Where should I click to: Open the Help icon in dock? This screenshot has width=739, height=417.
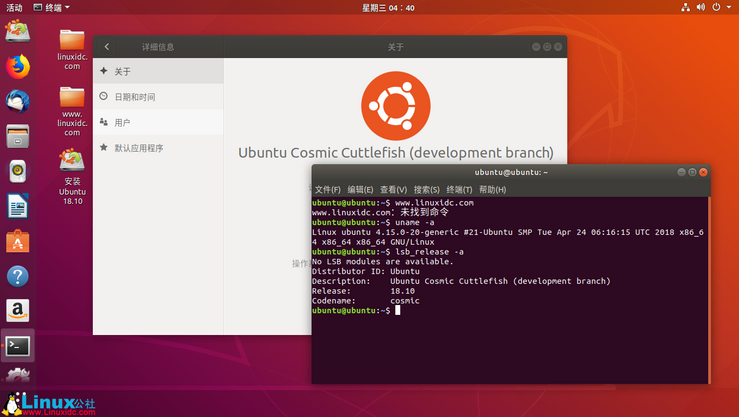coord(18,276)
